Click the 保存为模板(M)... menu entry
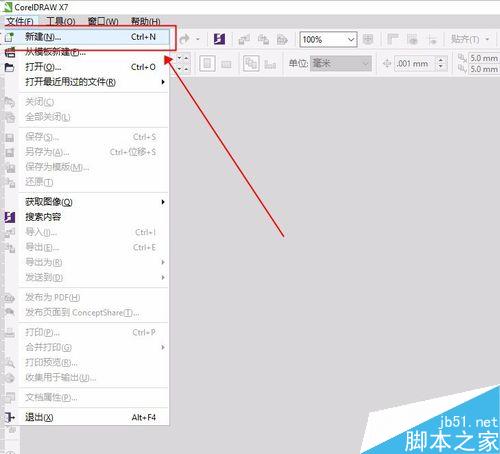The width and height of the screenshot is (500, 454). point(87,167)
